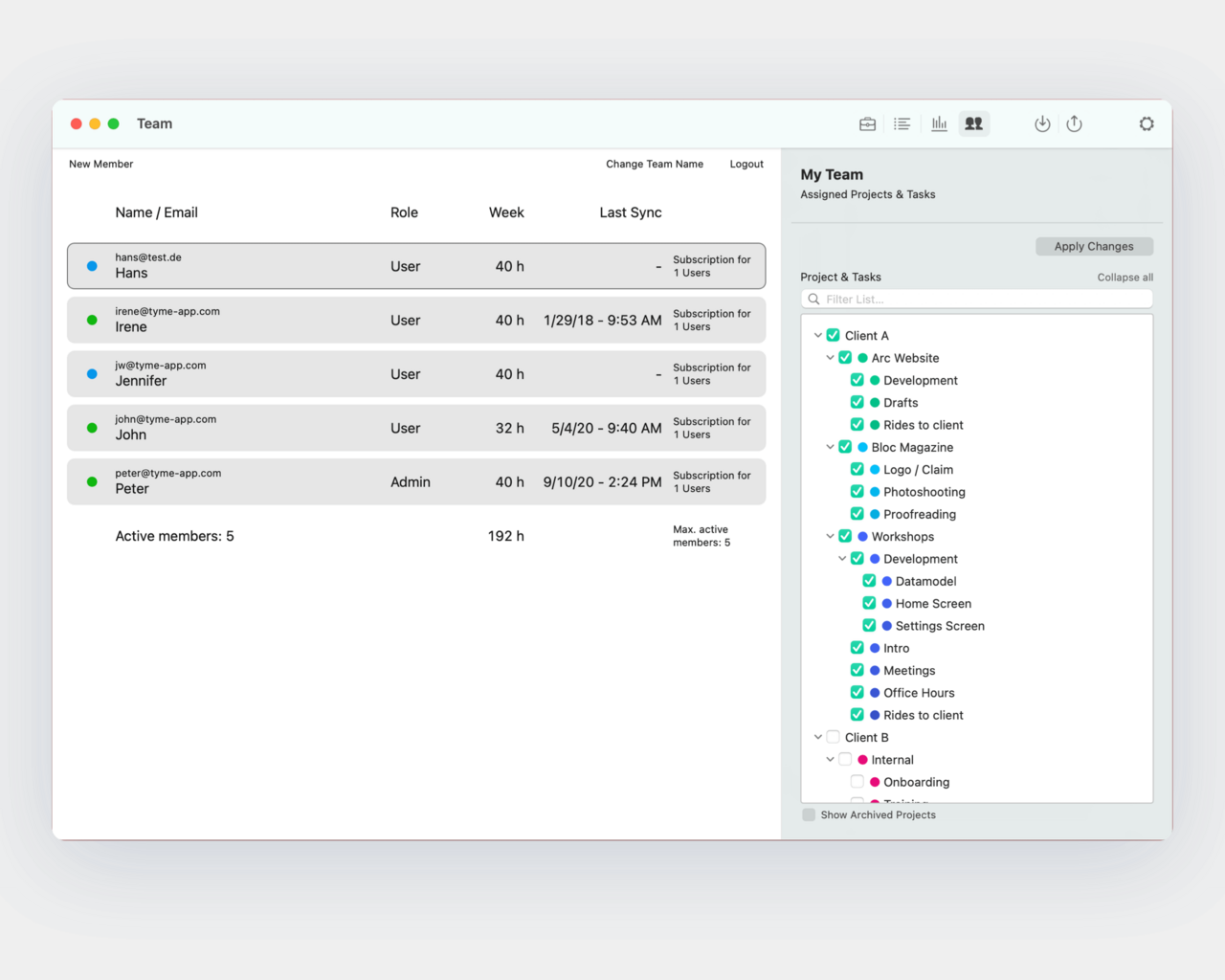Open the statistics bar chart view

[939, 123]
